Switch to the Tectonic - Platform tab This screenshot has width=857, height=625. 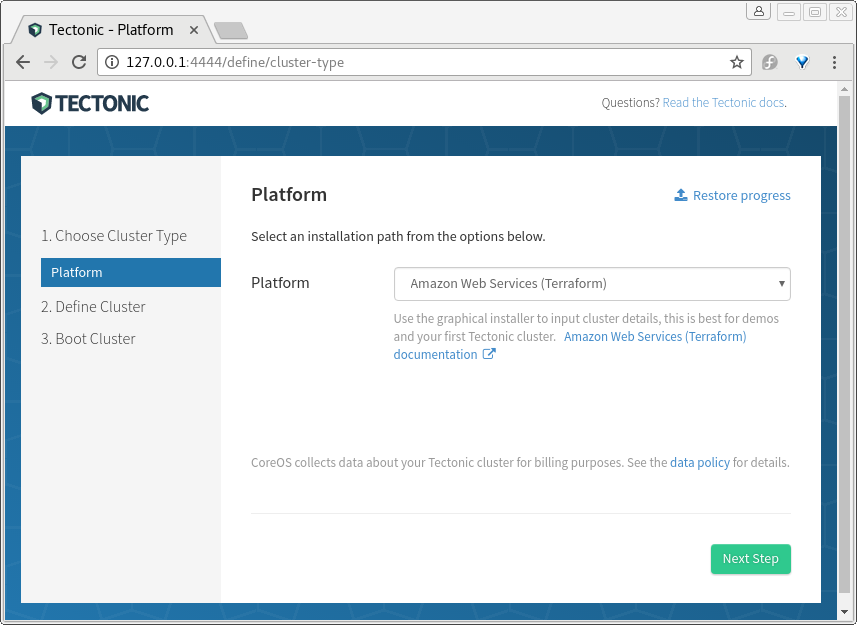pos(110,29)
